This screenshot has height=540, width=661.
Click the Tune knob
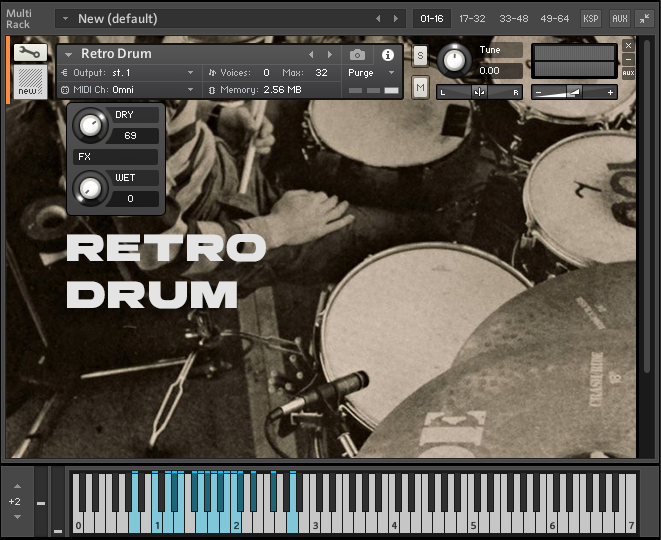[454, 61]
